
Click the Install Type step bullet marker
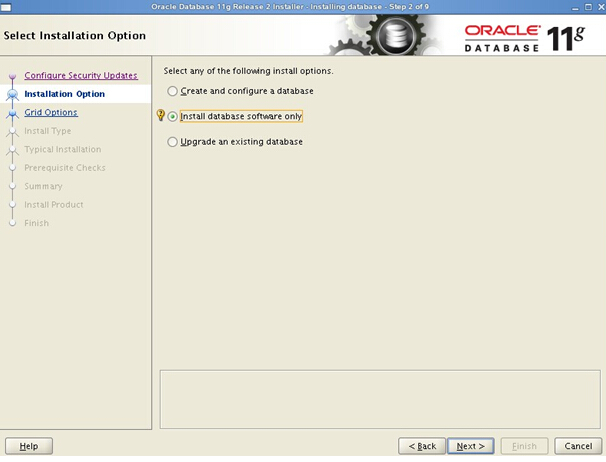click(x=13, y=131)
